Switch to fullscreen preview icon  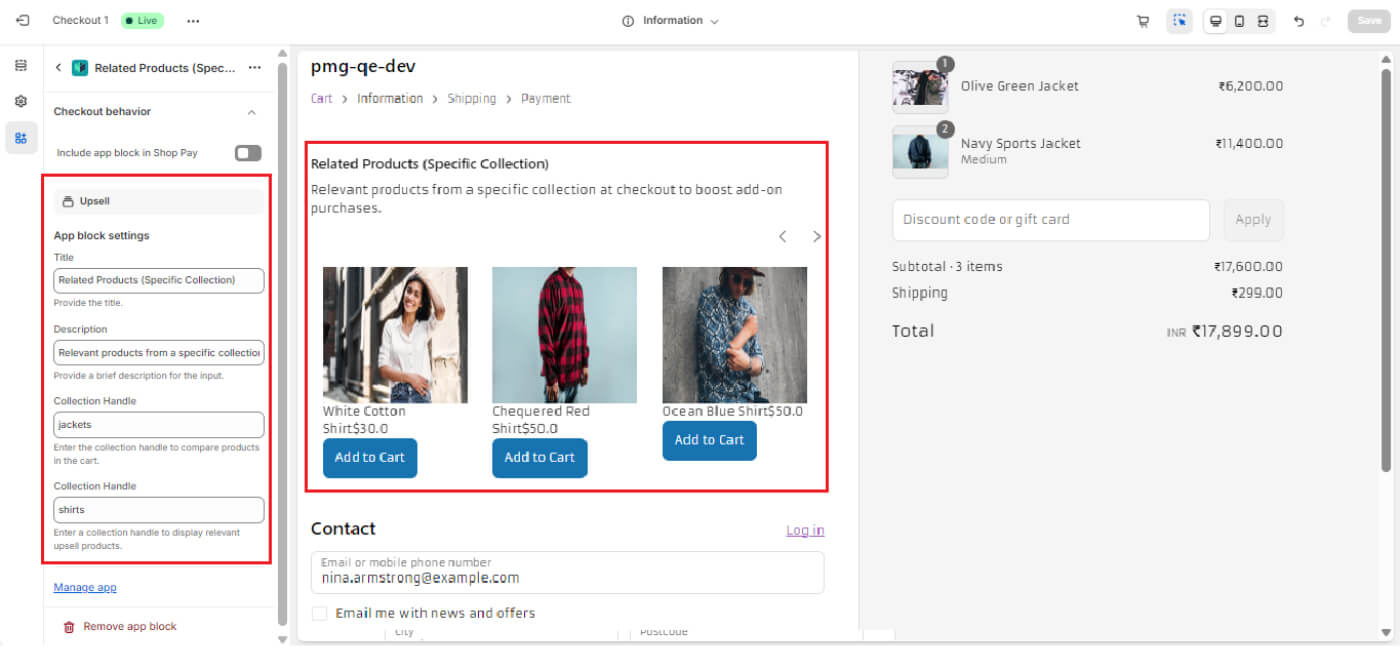(1263, 21)
